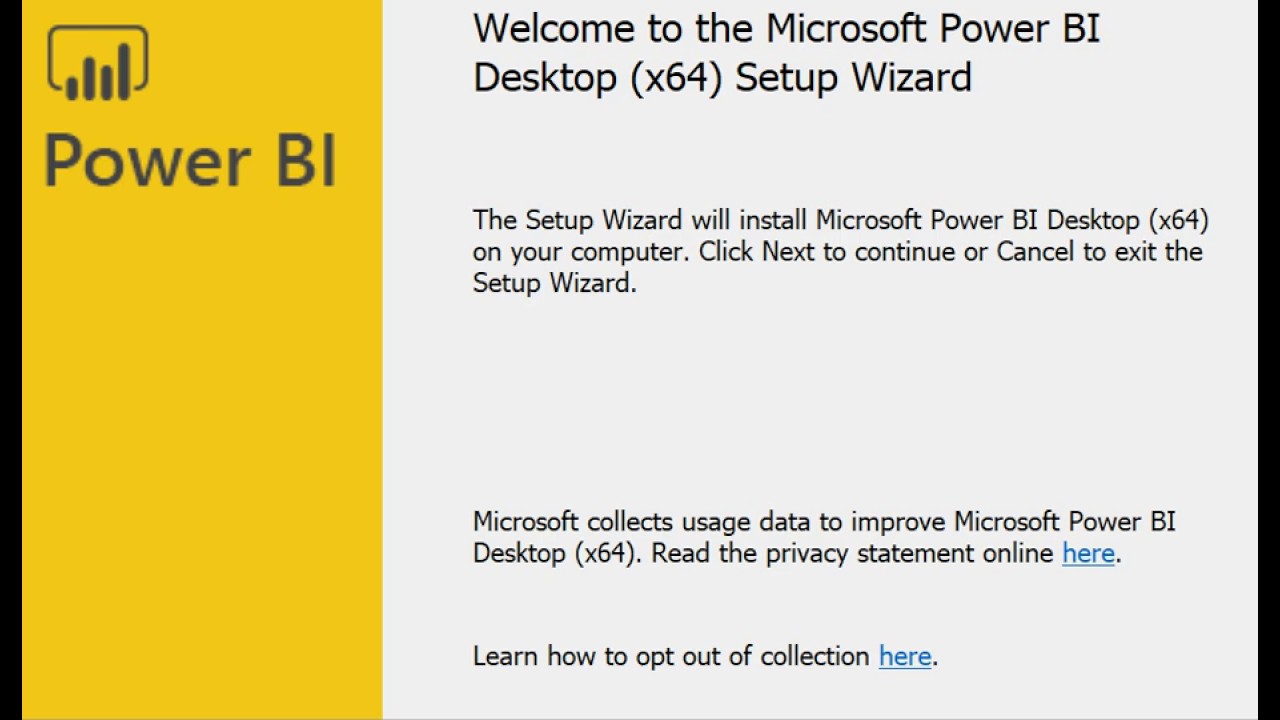Click the word "Next" in the install description
The height and width of the screenshot is (720, 1280).
pyautogui.click(x=788, y=251)
